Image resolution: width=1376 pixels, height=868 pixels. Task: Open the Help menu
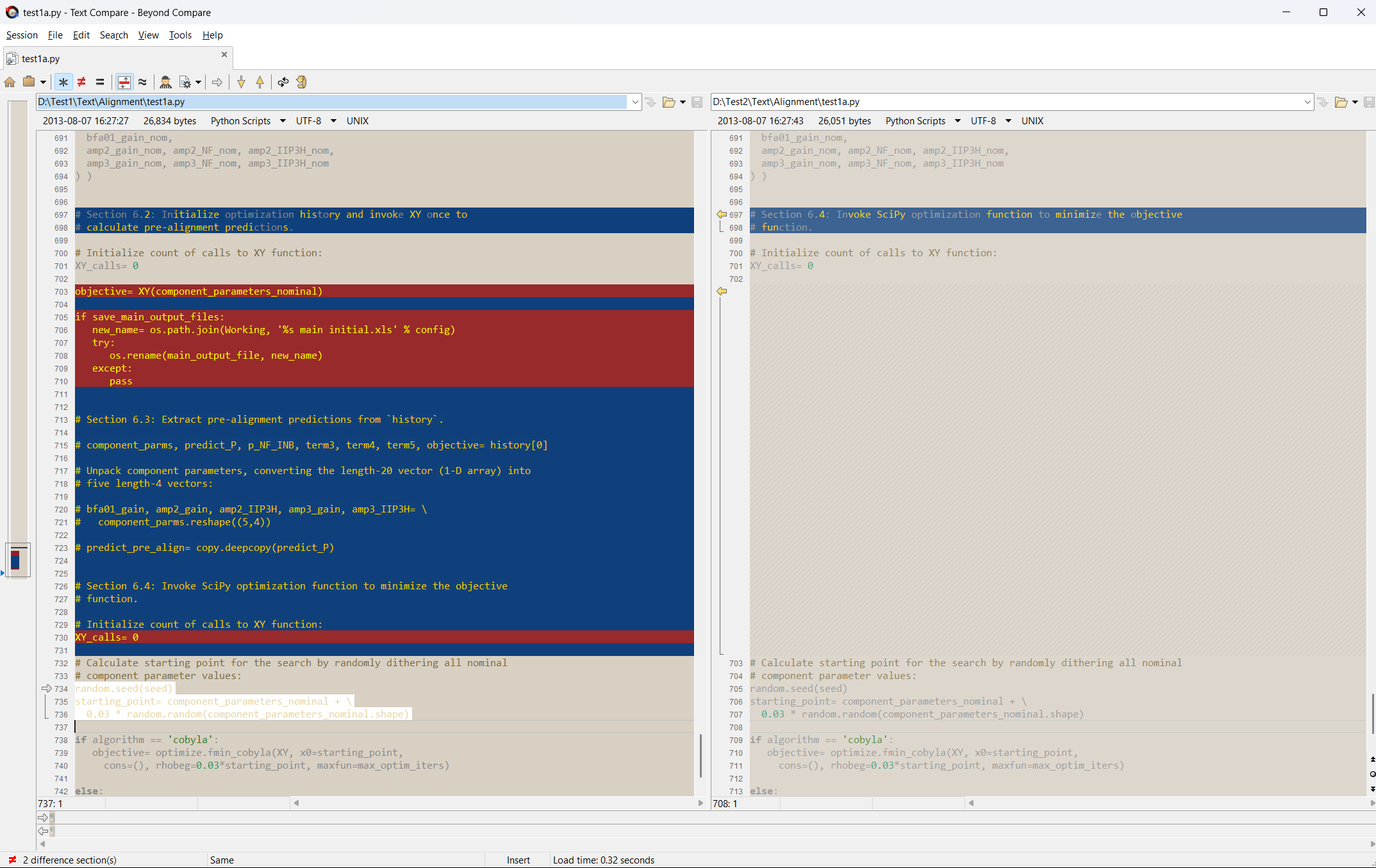point(213,35)
